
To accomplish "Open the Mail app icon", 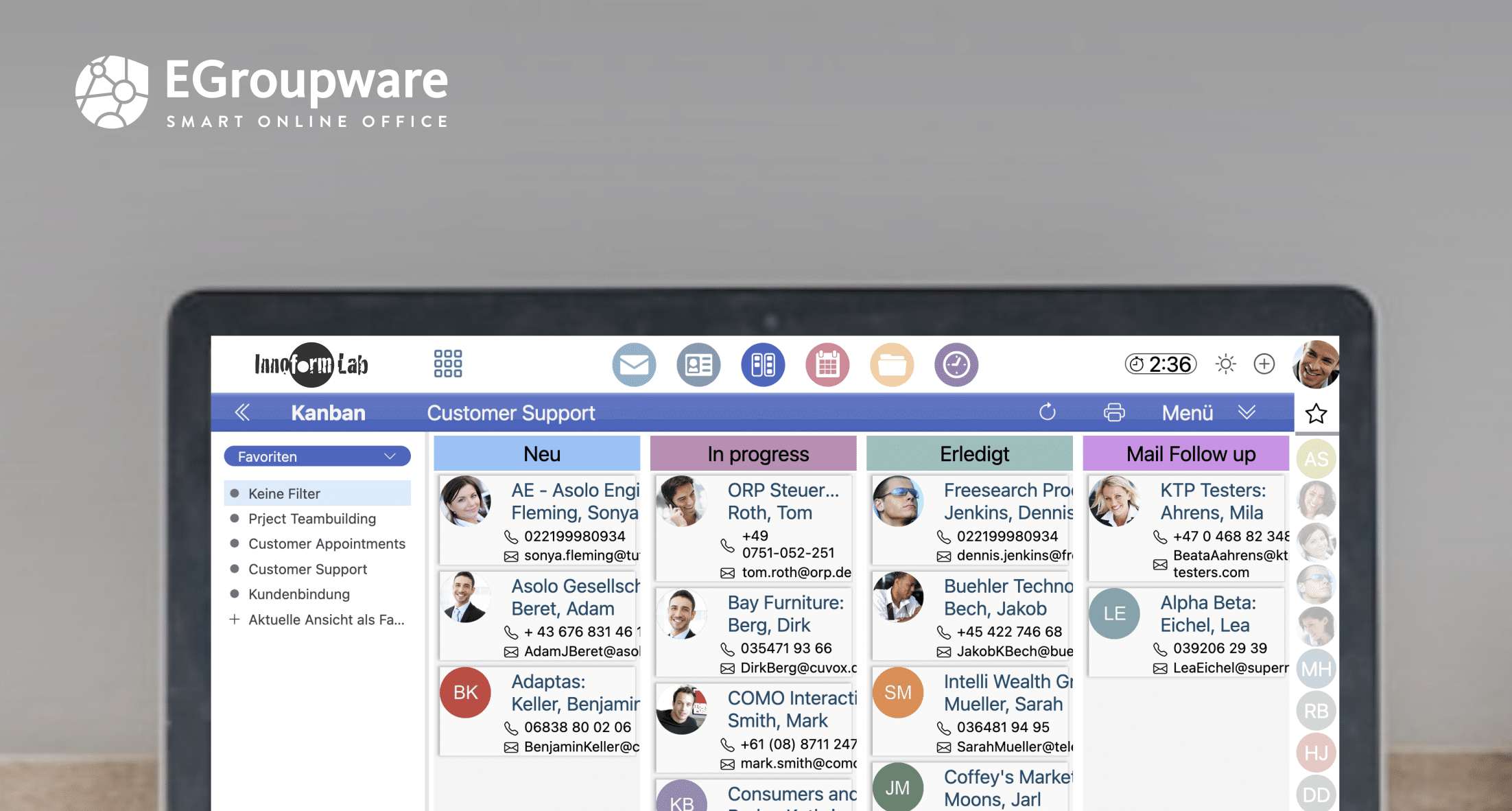I will click(x=633, y=365).
